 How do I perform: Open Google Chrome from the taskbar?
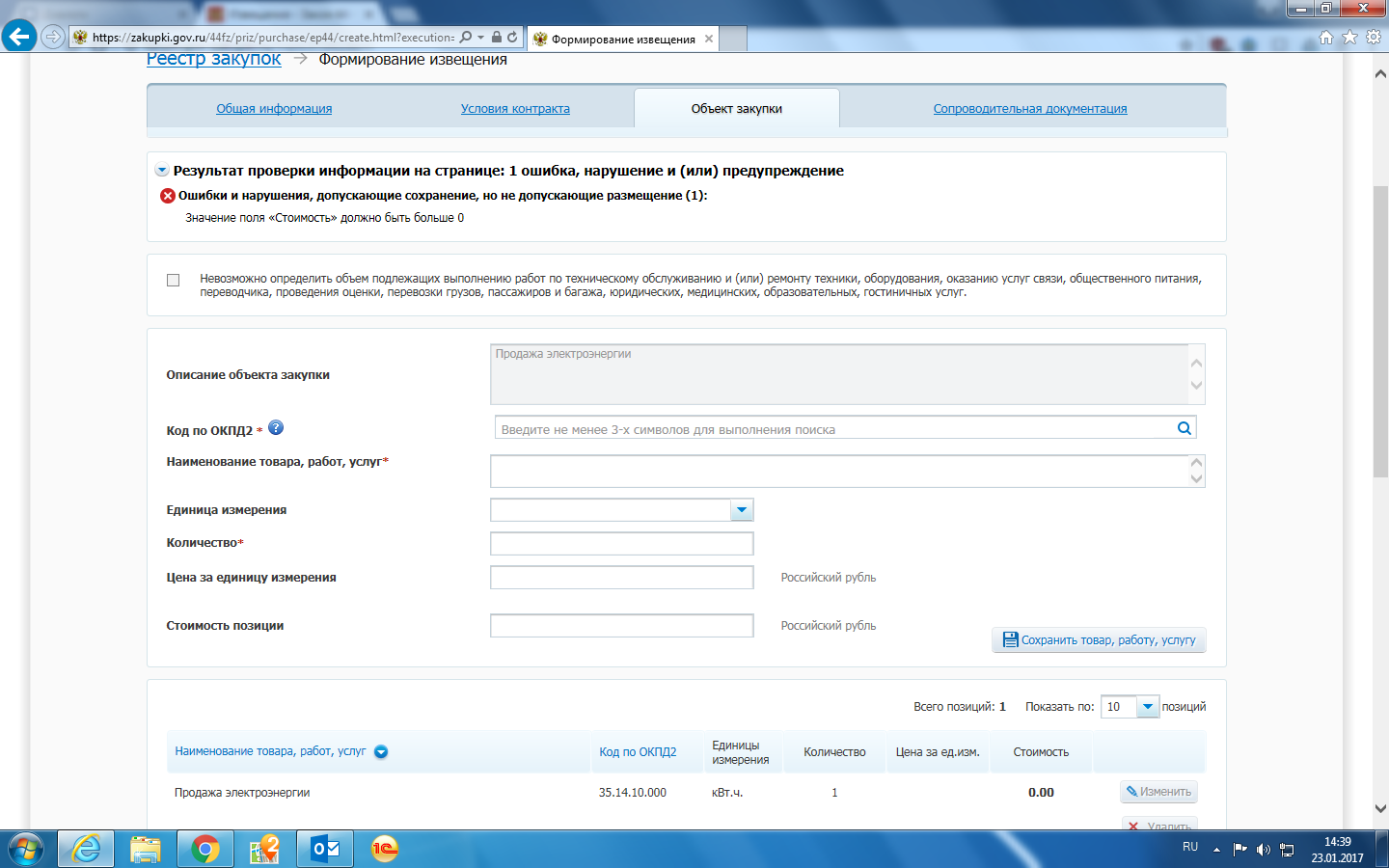[x=204, y=849]
